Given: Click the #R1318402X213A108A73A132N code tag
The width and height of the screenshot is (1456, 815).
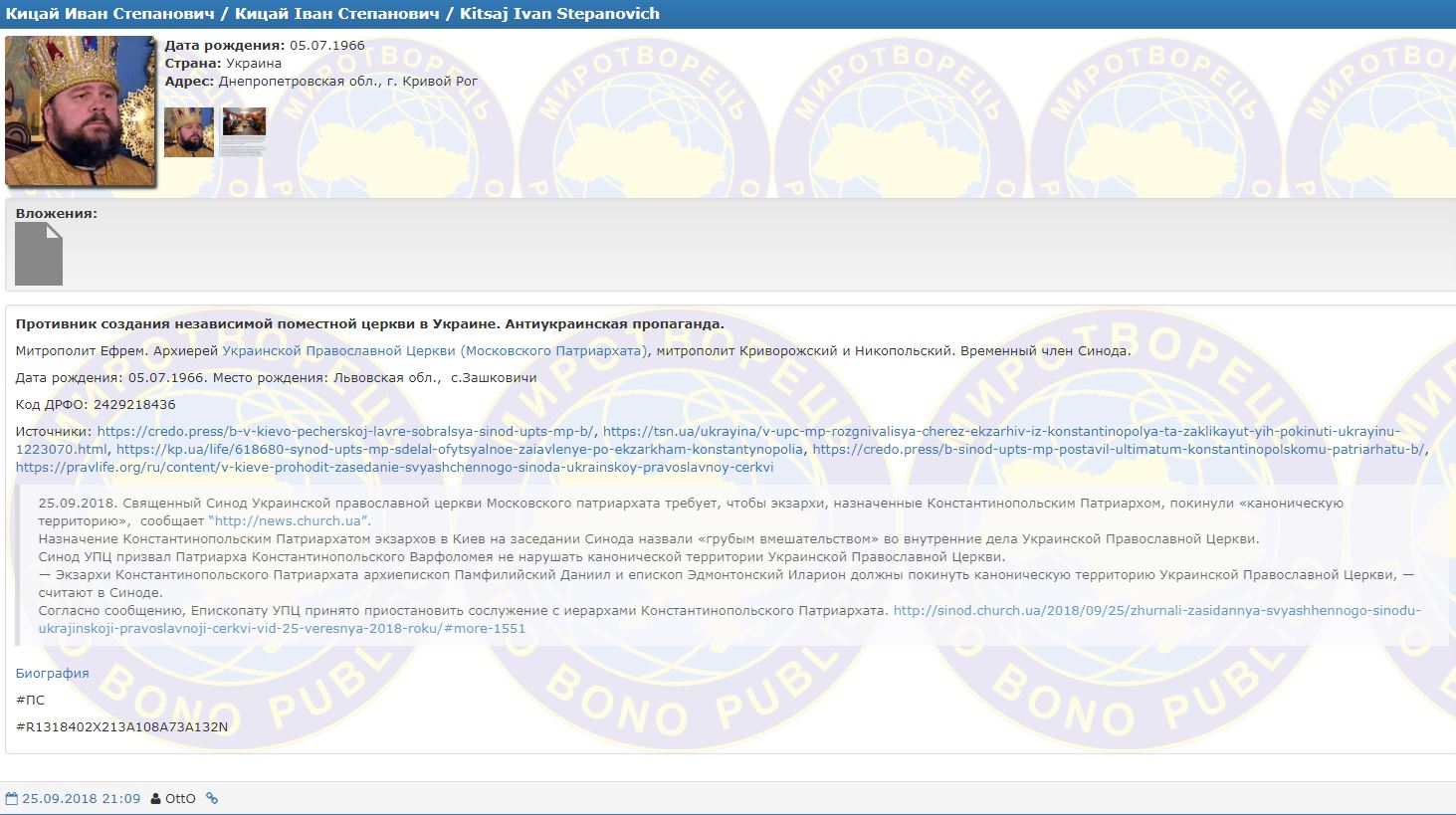Looking at the screenshot, I should click(x=121, y=726).
